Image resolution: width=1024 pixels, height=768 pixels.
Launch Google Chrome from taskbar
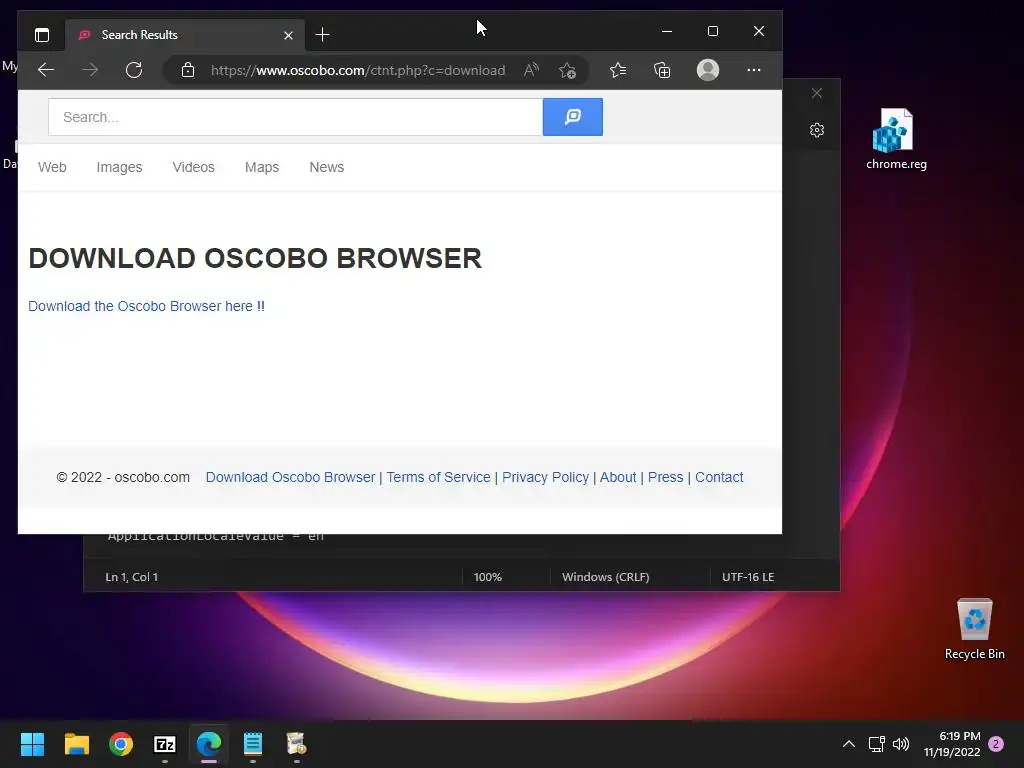click(121, 744)
